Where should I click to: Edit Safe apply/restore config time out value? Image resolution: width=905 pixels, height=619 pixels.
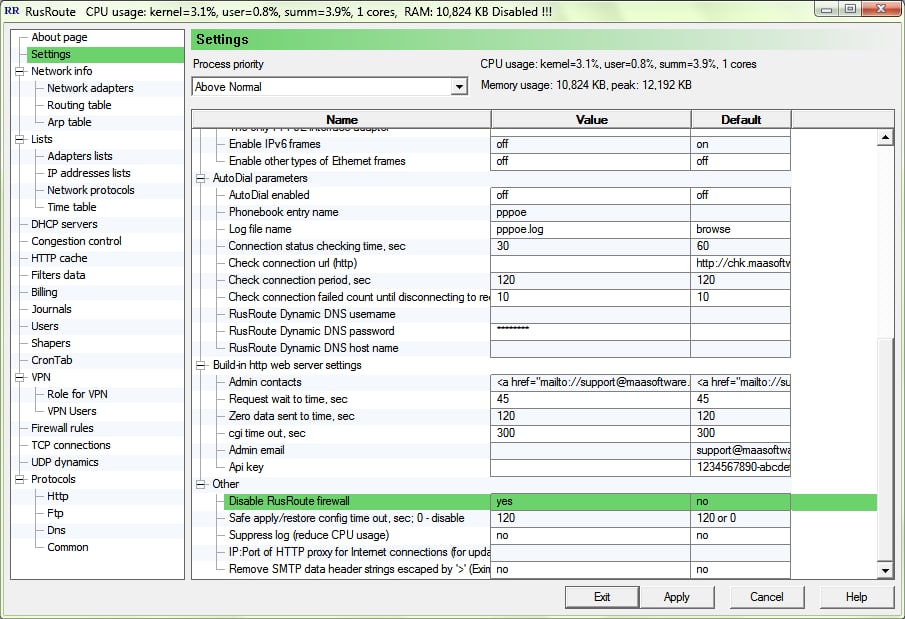(590, 518)
